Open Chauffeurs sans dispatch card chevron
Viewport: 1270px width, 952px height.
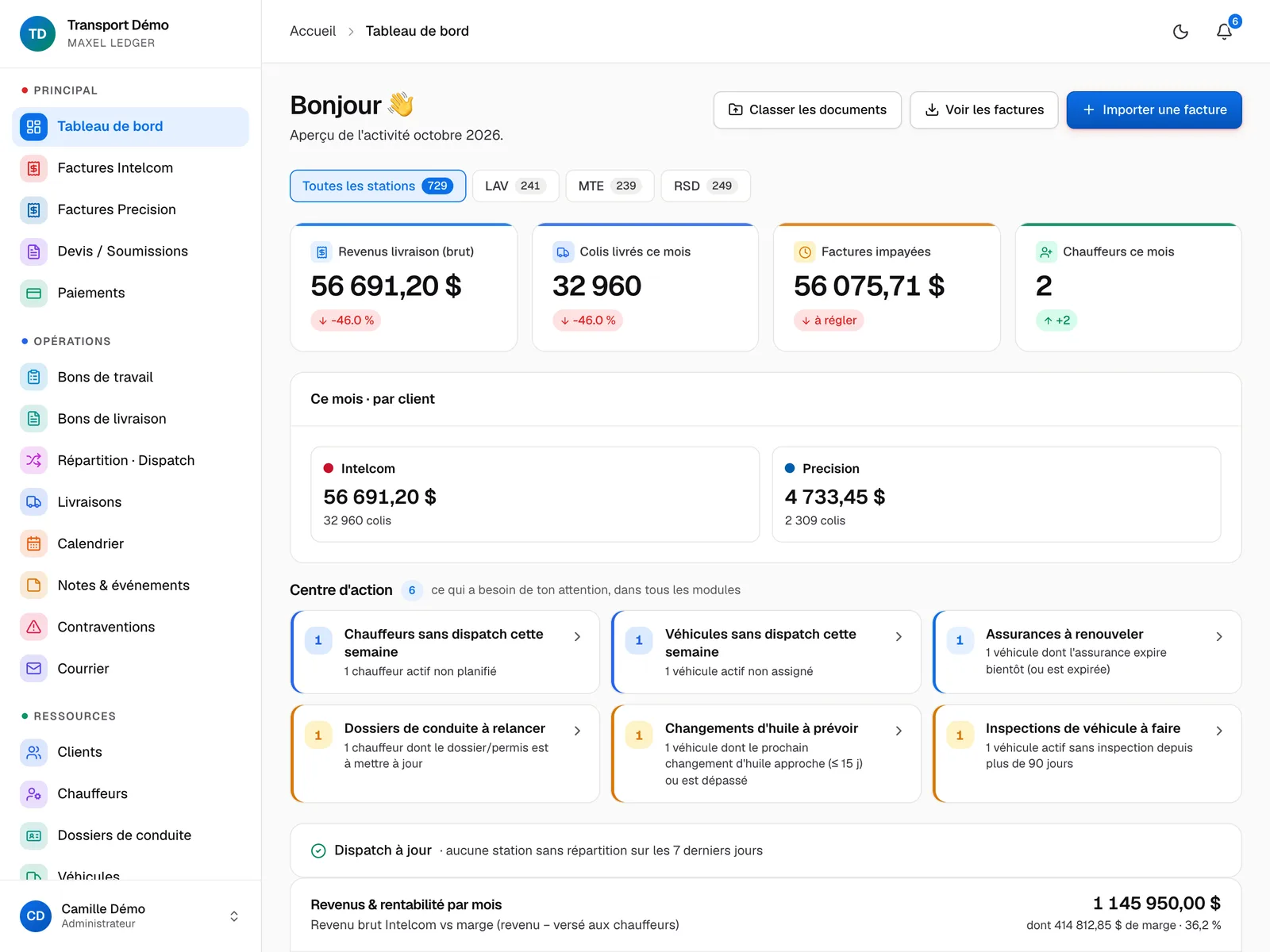(x=577, y=636)
